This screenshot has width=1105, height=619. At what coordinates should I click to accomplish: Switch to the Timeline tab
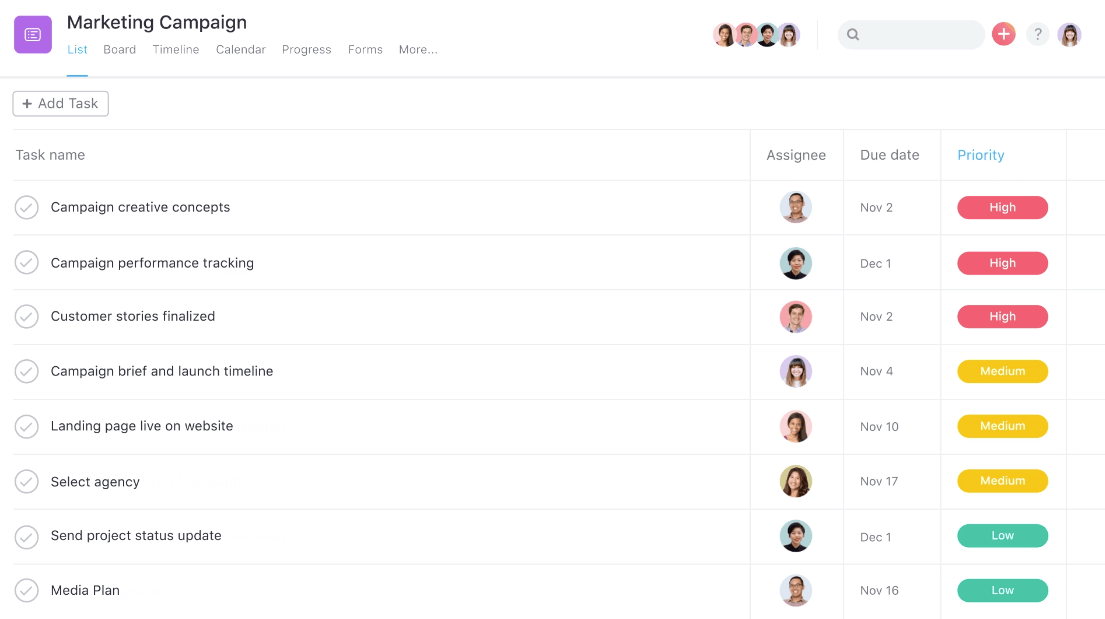175,49
